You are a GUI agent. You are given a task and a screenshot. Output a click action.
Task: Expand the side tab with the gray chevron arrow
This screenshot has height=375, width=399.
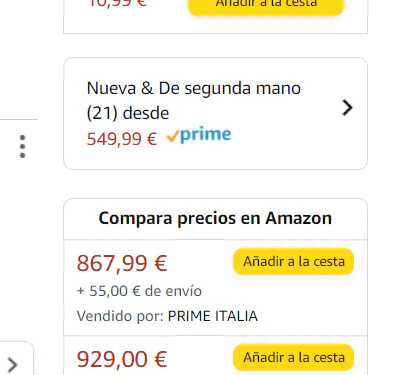coord(12,364)
